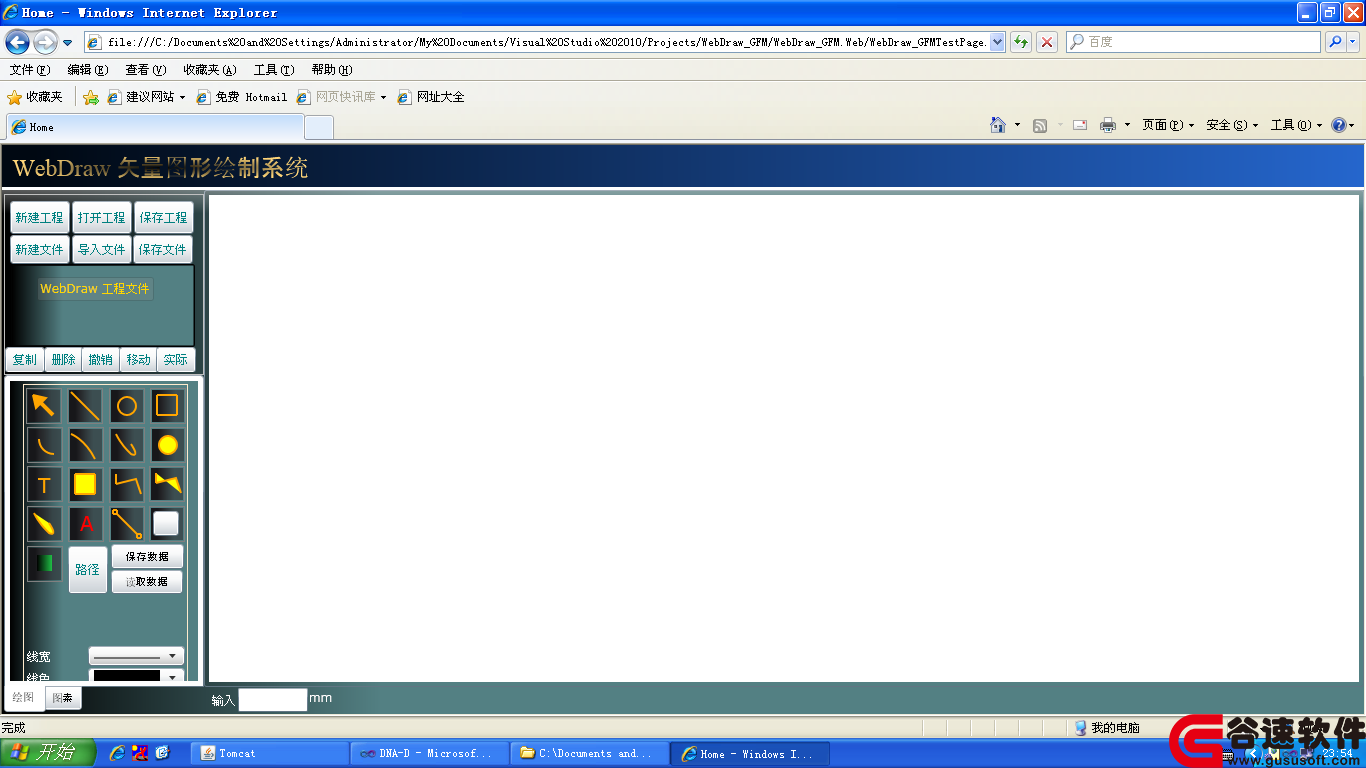
Task: Select the red letter A tool
Action: click(85, 524)
